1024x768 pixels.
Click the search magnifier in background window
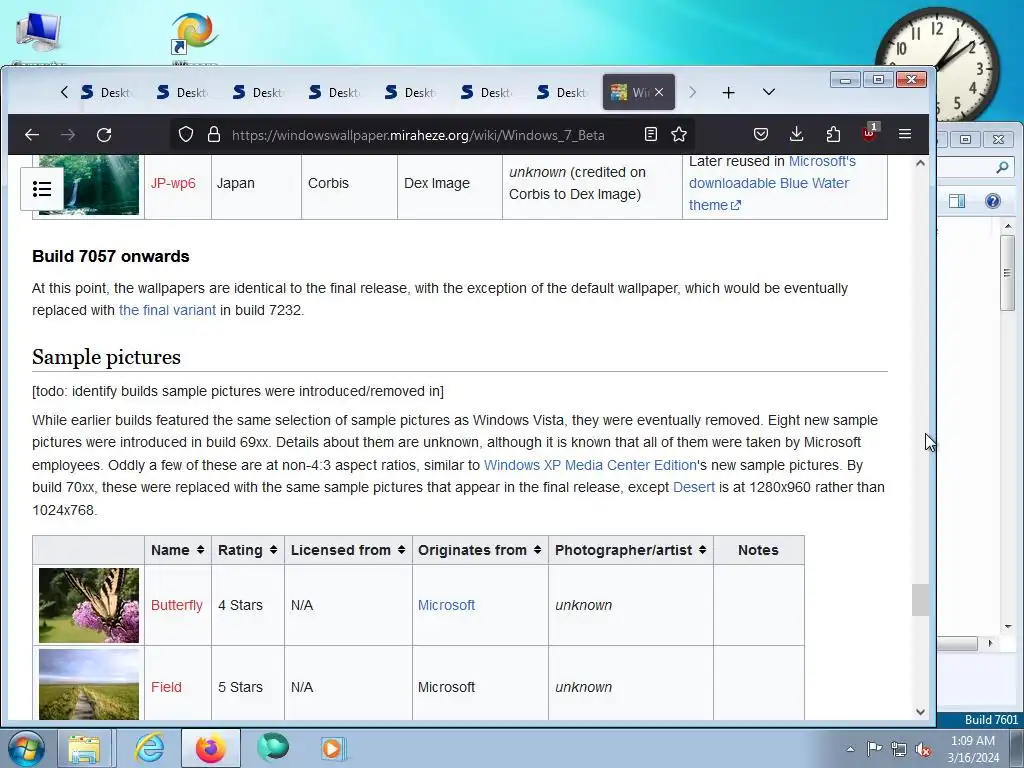click(1002, 168)
